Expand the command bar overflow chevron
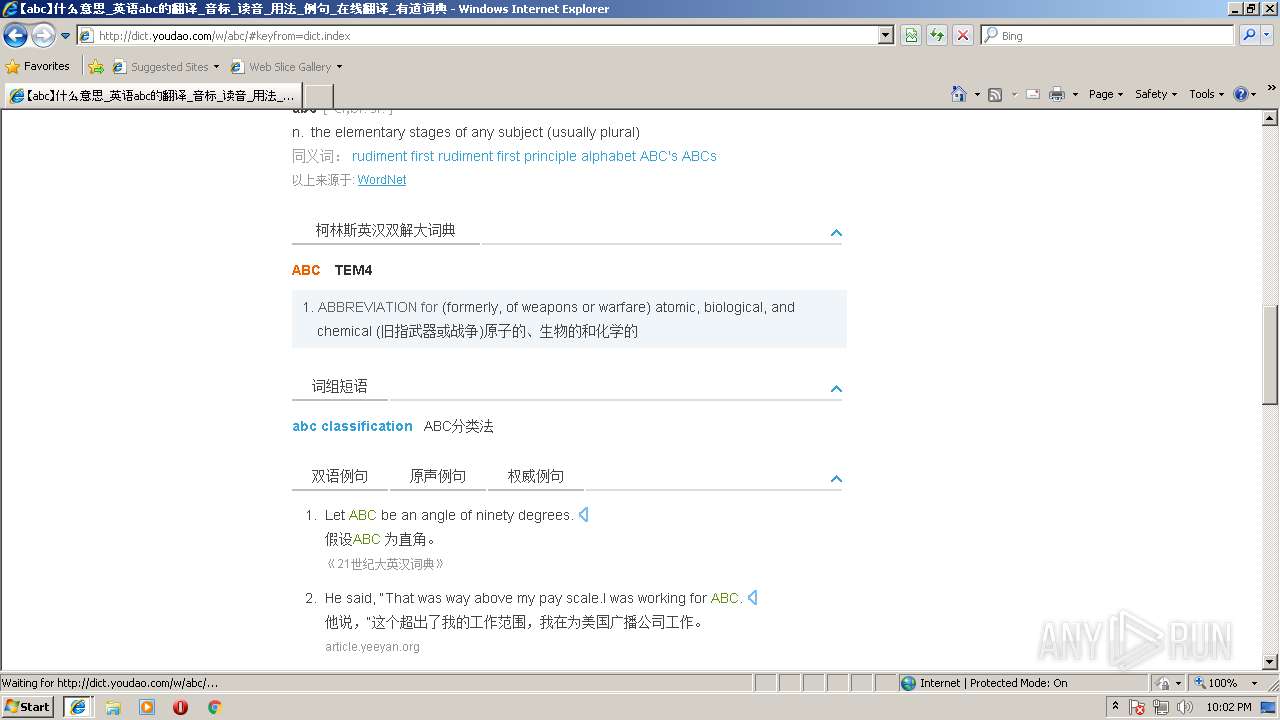Screen dimensions: 1280x720 (1272, 88)
